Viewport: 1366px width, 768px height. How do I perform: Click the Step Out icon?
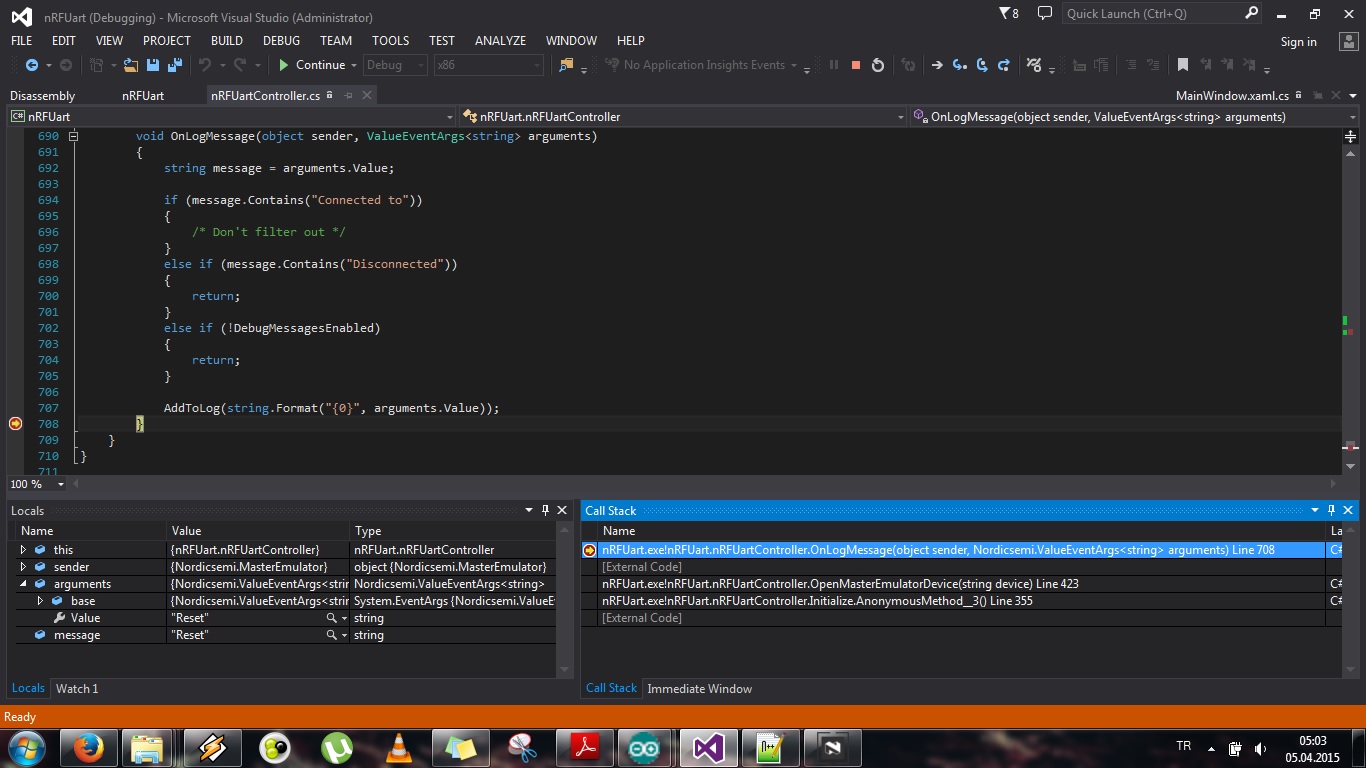pos(1004,65)
